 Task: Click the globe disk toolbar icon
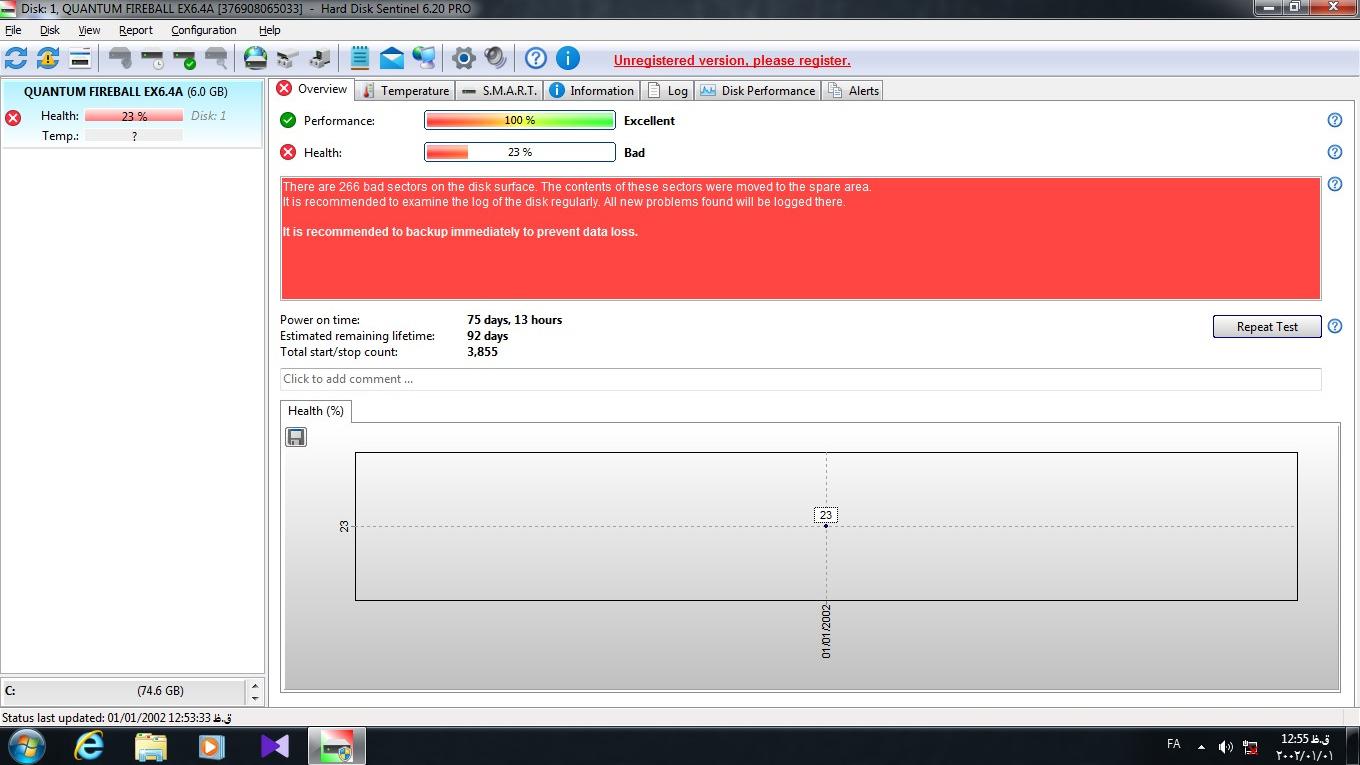[x=256, y=58]
